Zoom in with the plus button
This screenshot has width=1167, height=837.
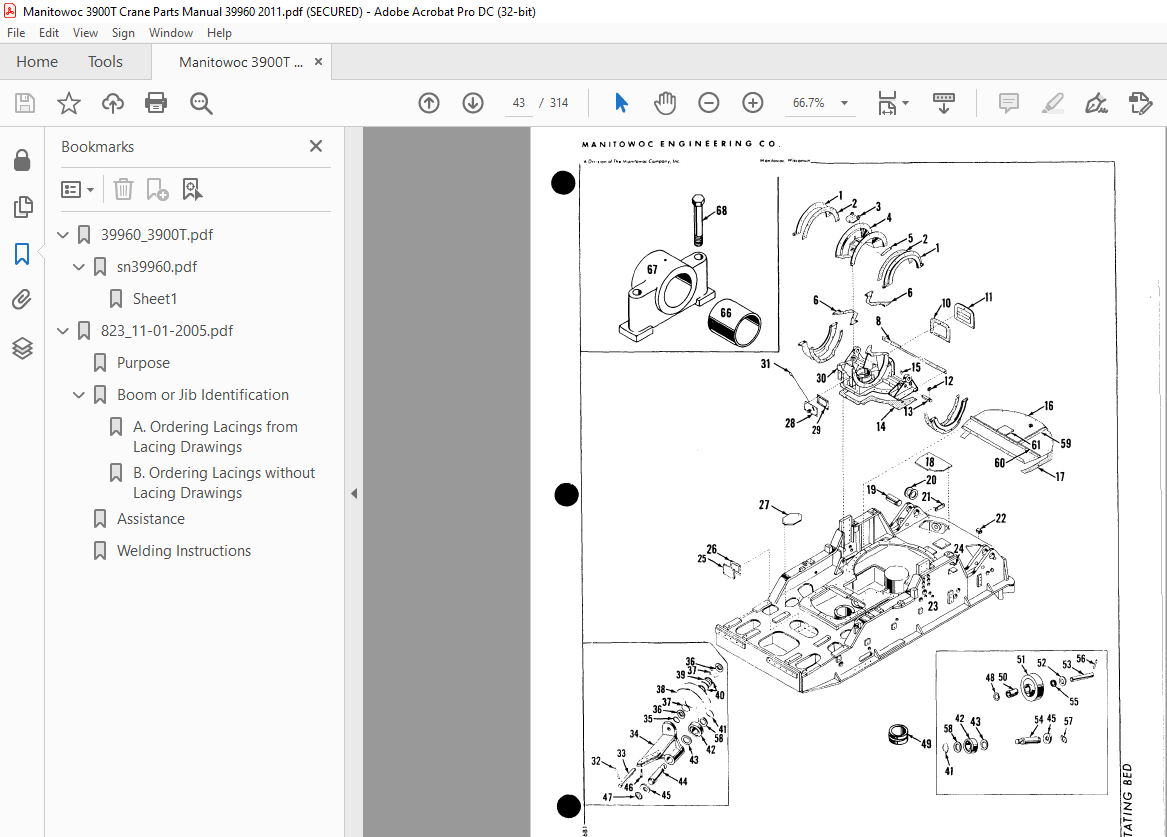(752, 103)
